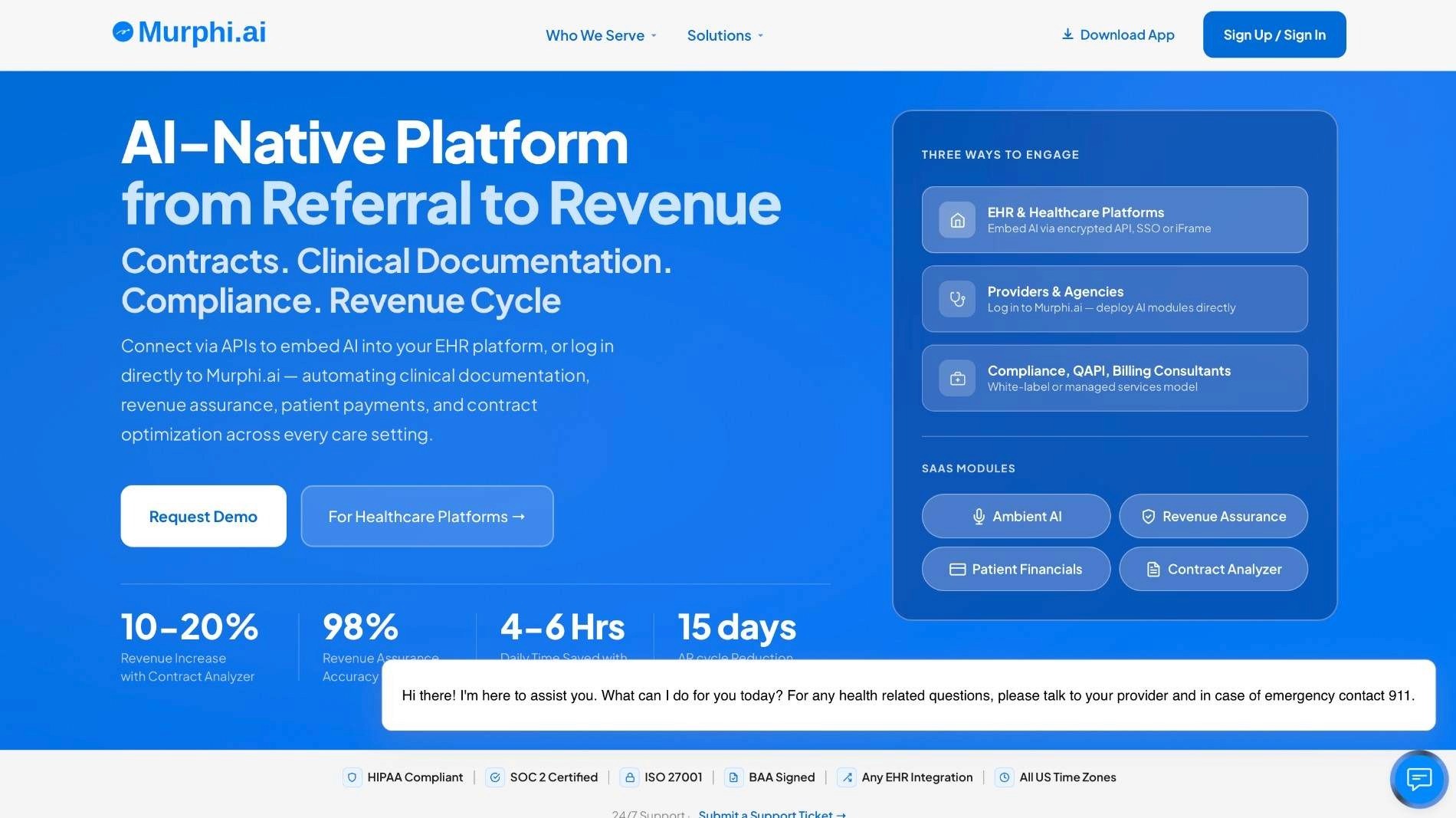Click the '98%' accuracy statistic

[x=361, y=627]
